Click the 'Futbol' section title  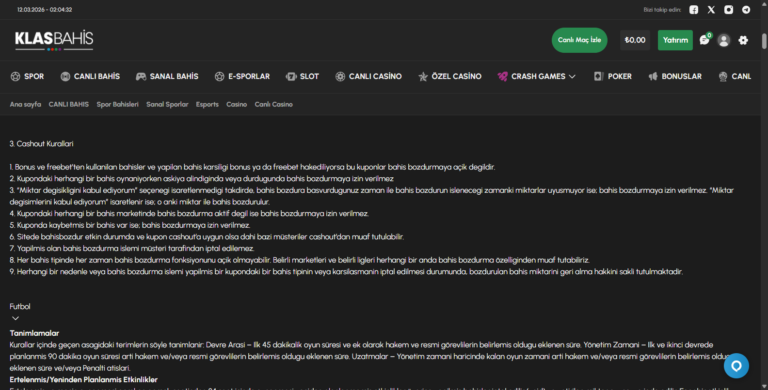click(x=20, y=307)
